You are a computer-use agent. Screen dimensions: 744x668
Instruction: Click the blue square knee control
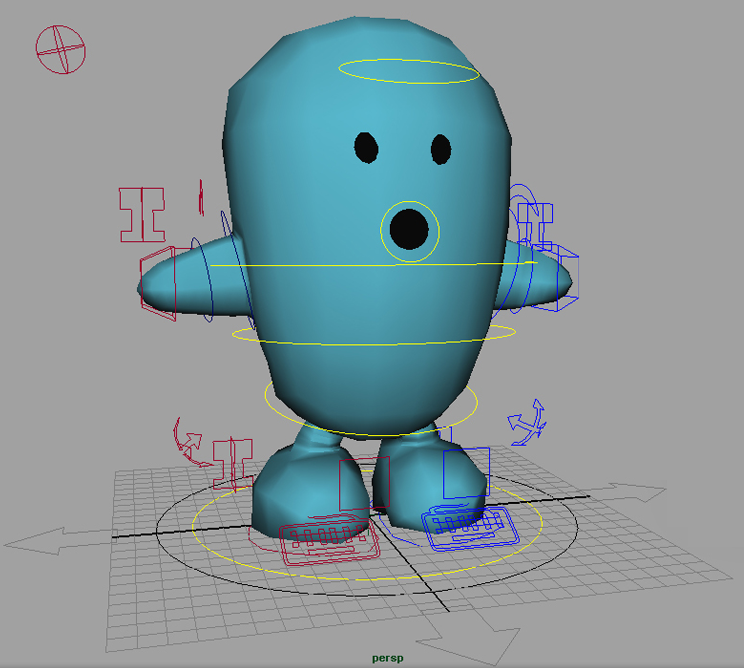(467, 474)
